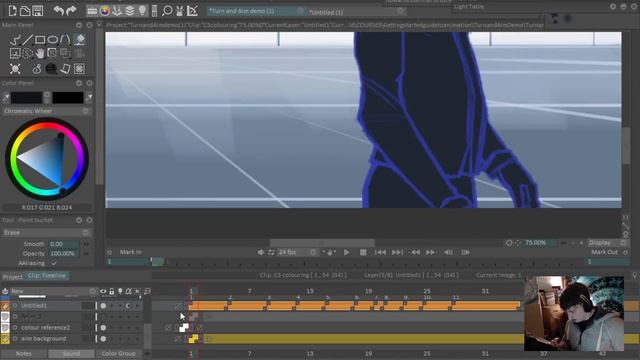Open the 24 fps frame rate dropdown
This screenshot has width=640, height=360.
tap(297, 252)
